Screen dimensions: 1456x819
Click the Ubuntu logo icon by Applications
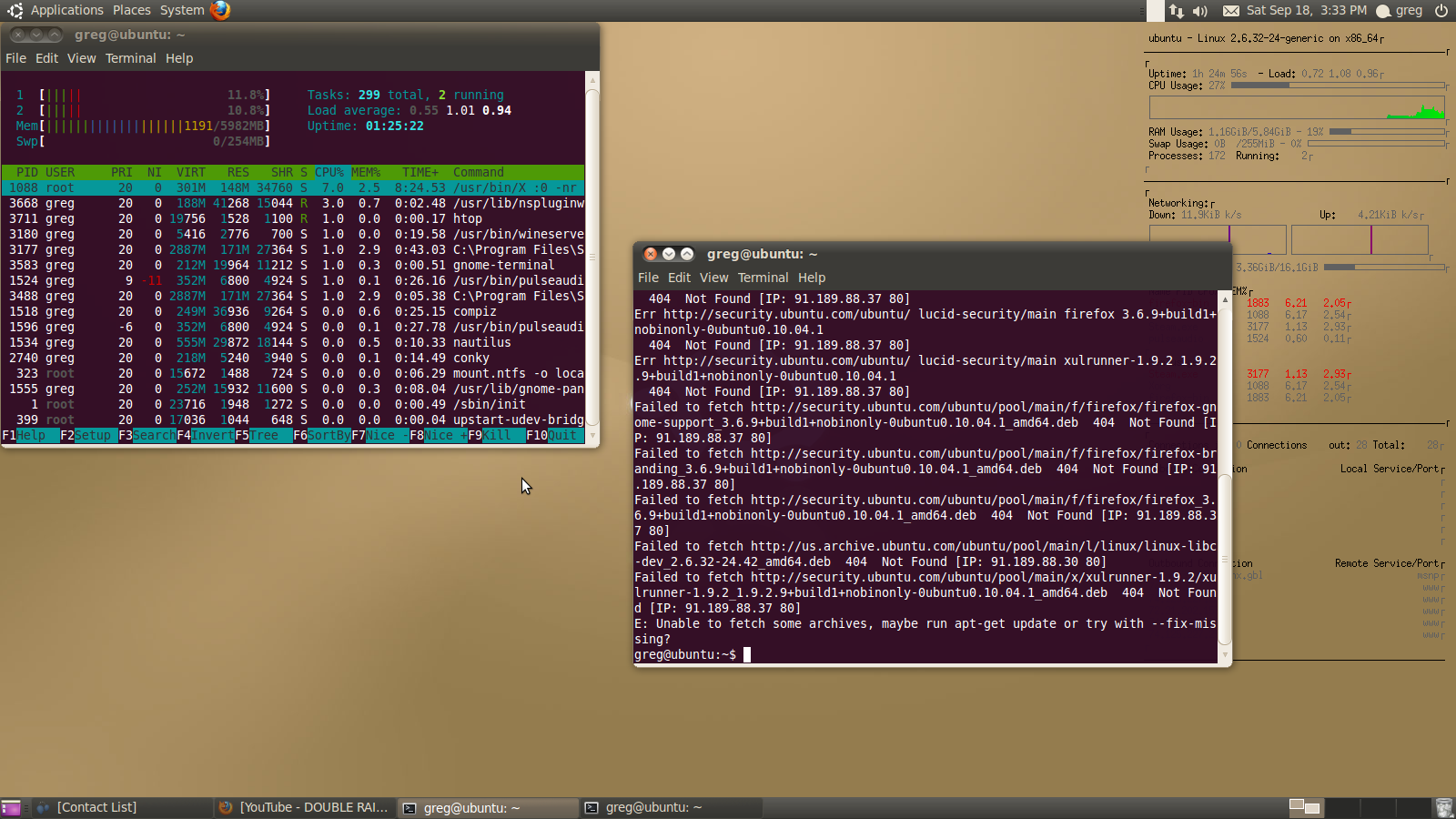[x=15, y=11]
